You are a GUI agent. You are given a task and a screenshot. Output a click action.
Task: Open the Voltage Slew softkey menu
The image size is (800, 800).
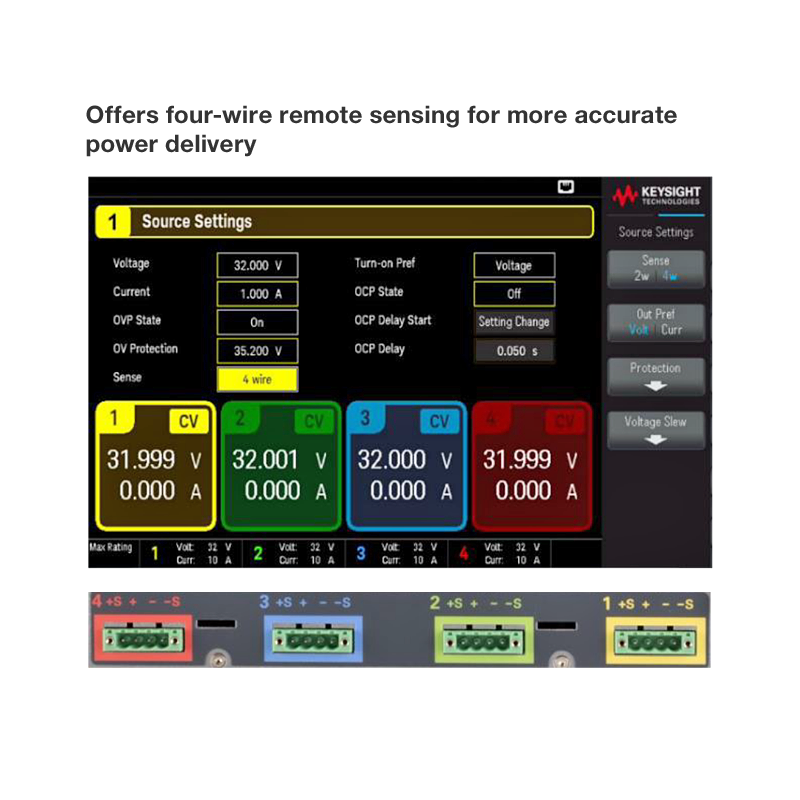coord(656,430)
